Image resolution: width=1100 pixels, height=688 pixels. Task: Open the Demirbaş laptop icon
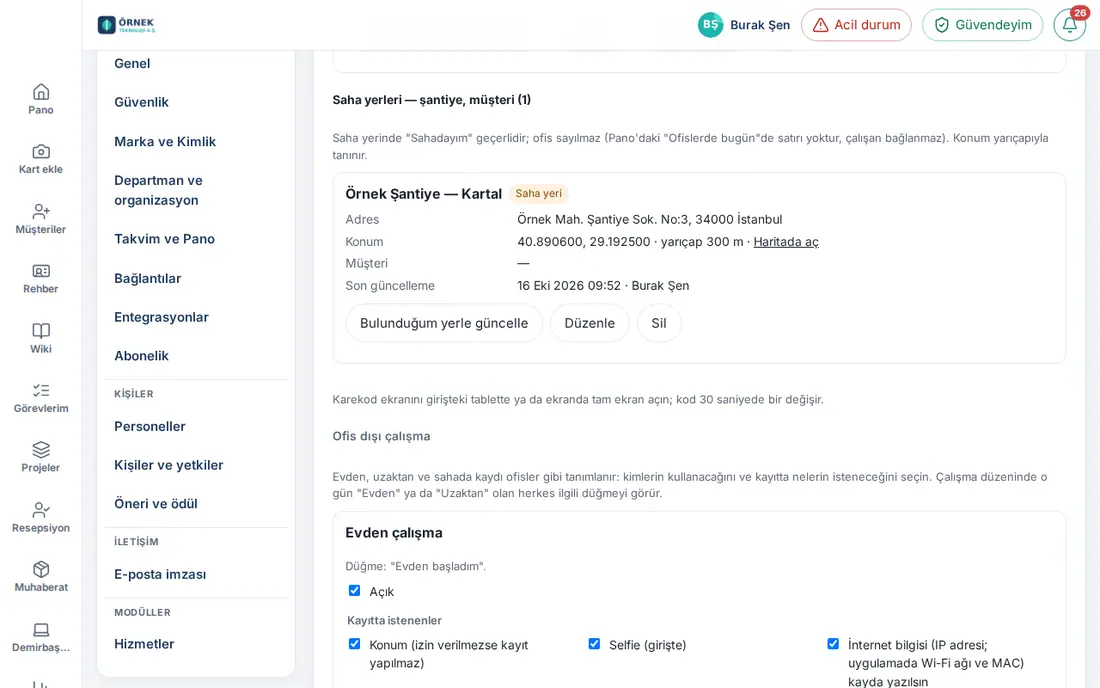[41, 630]
